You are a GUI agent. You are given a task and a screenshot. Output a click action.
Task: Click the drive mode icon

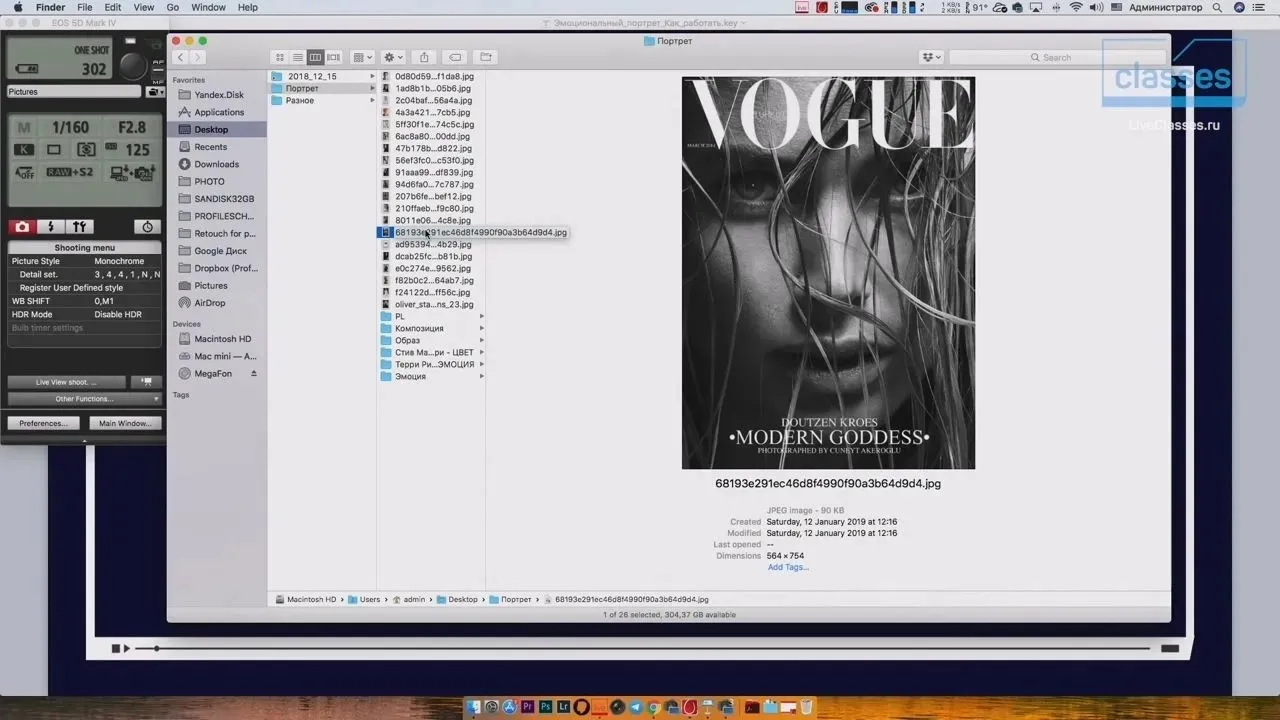54,150
